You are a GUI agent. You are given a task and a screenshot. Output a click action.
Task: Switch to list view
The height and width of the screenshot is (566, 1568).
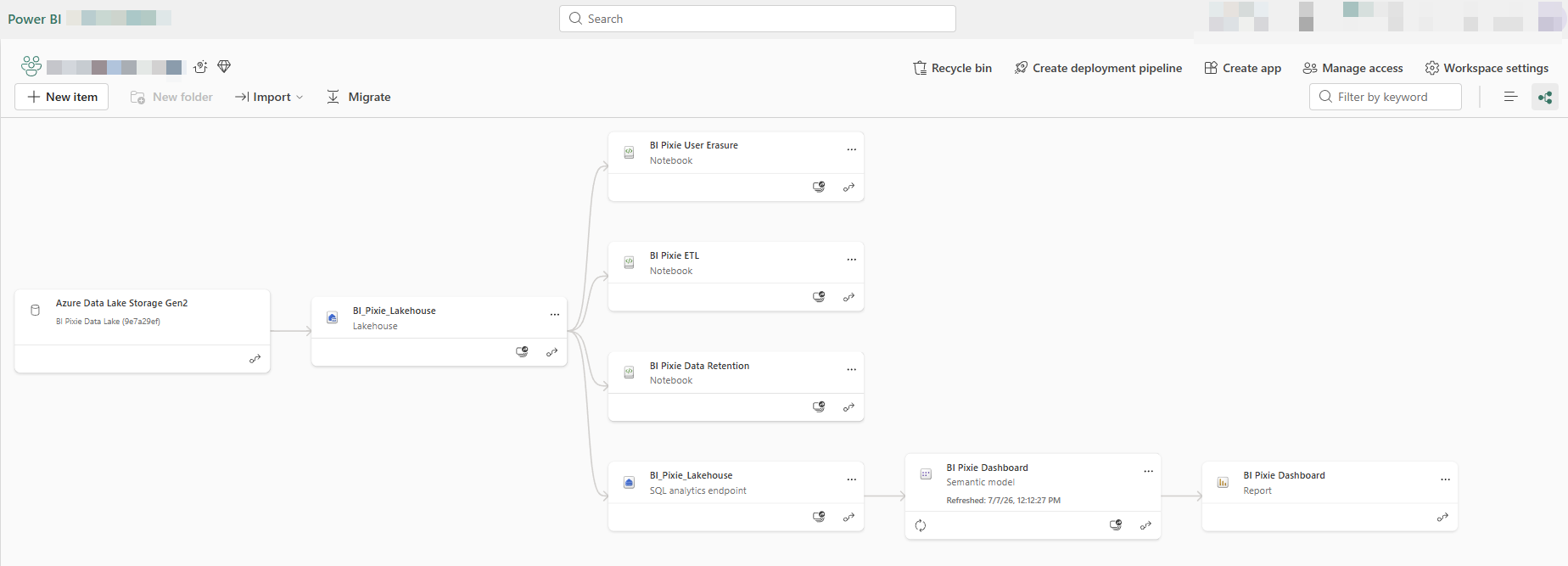tap(1510, 97)
